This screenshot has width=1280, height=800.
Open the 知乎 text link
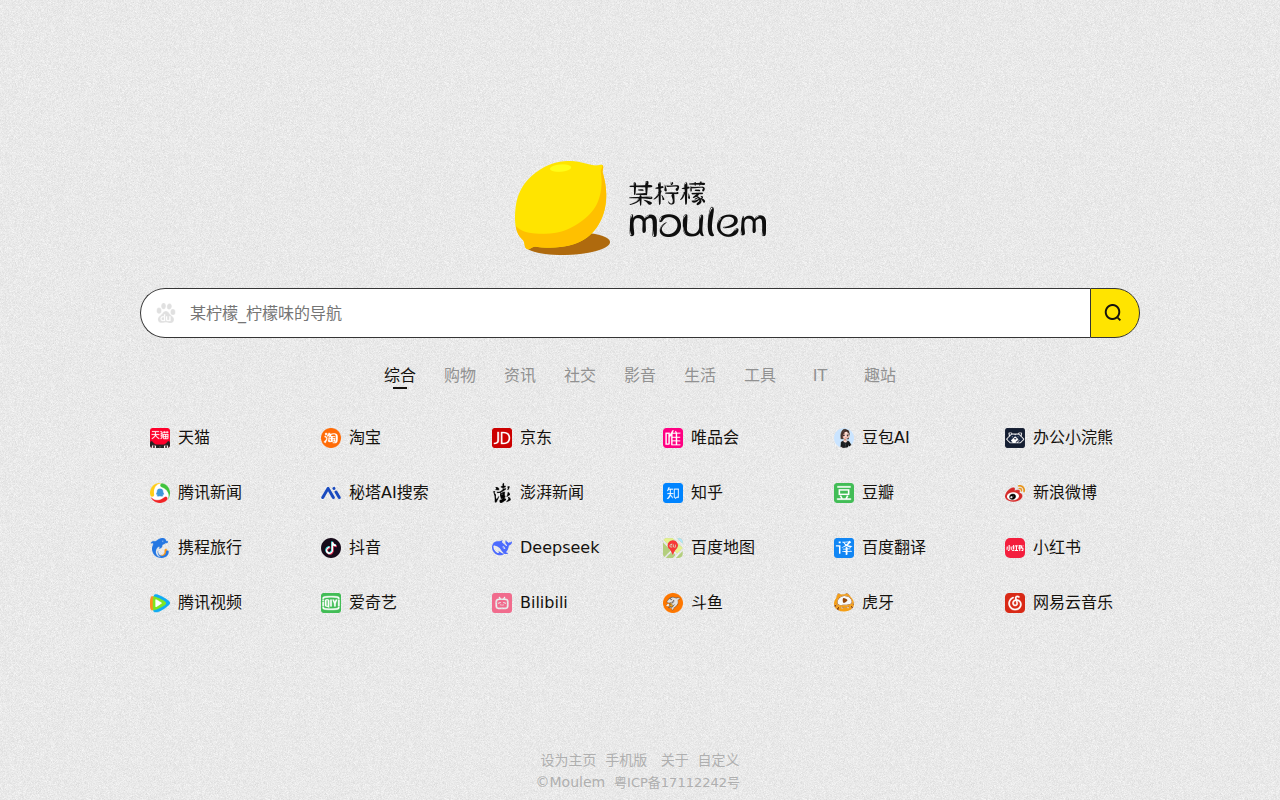point(707,493)
